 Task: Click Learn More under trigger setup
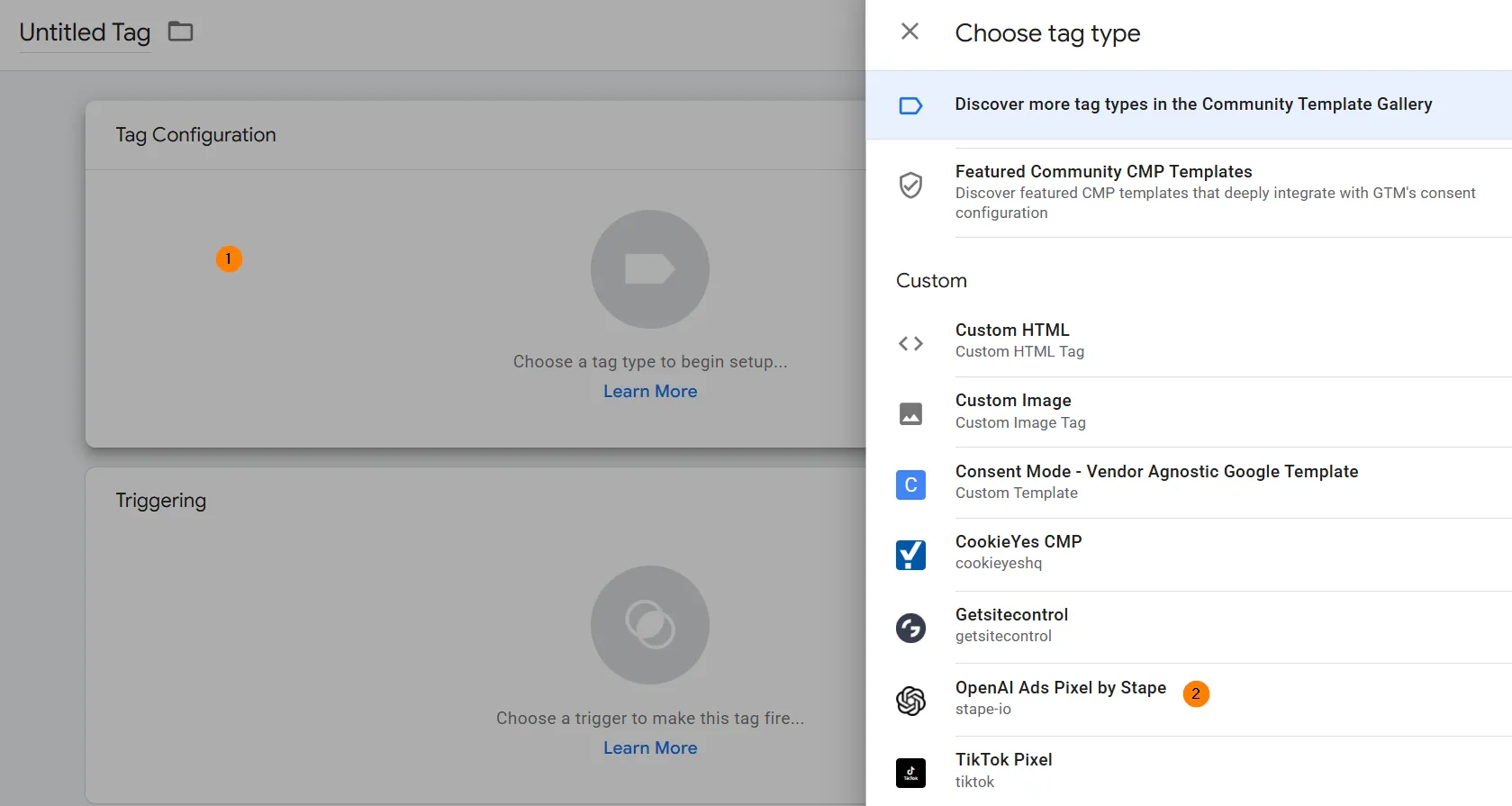[650, 747]
